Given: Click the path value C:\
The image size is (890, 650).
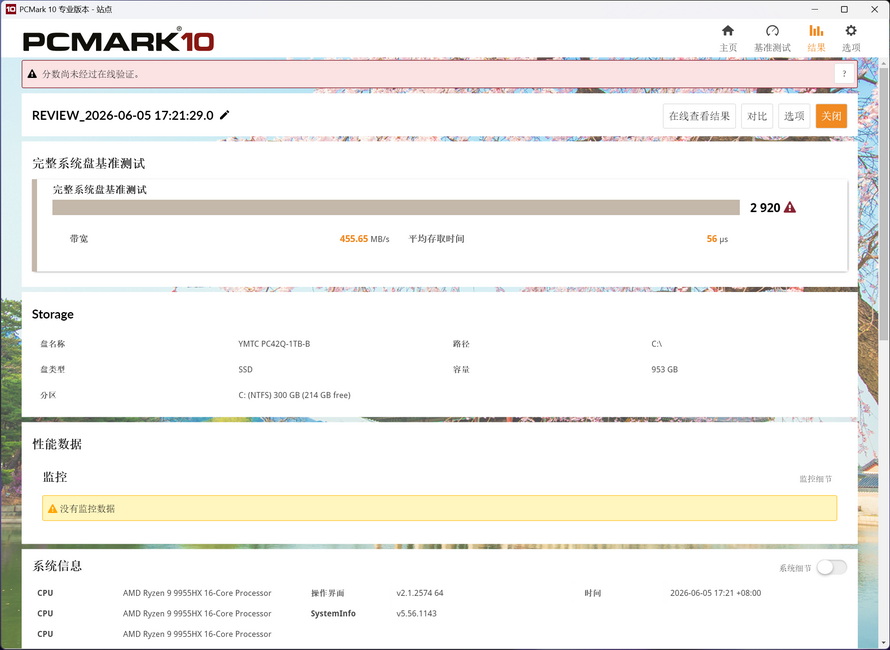Looking at the screenshot, I should [656, 344].
